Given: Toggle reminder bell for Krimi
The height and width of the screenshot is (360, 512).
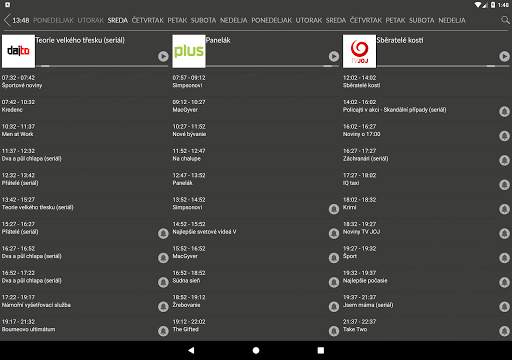Looking at the screenshot, I should (504, 209).
